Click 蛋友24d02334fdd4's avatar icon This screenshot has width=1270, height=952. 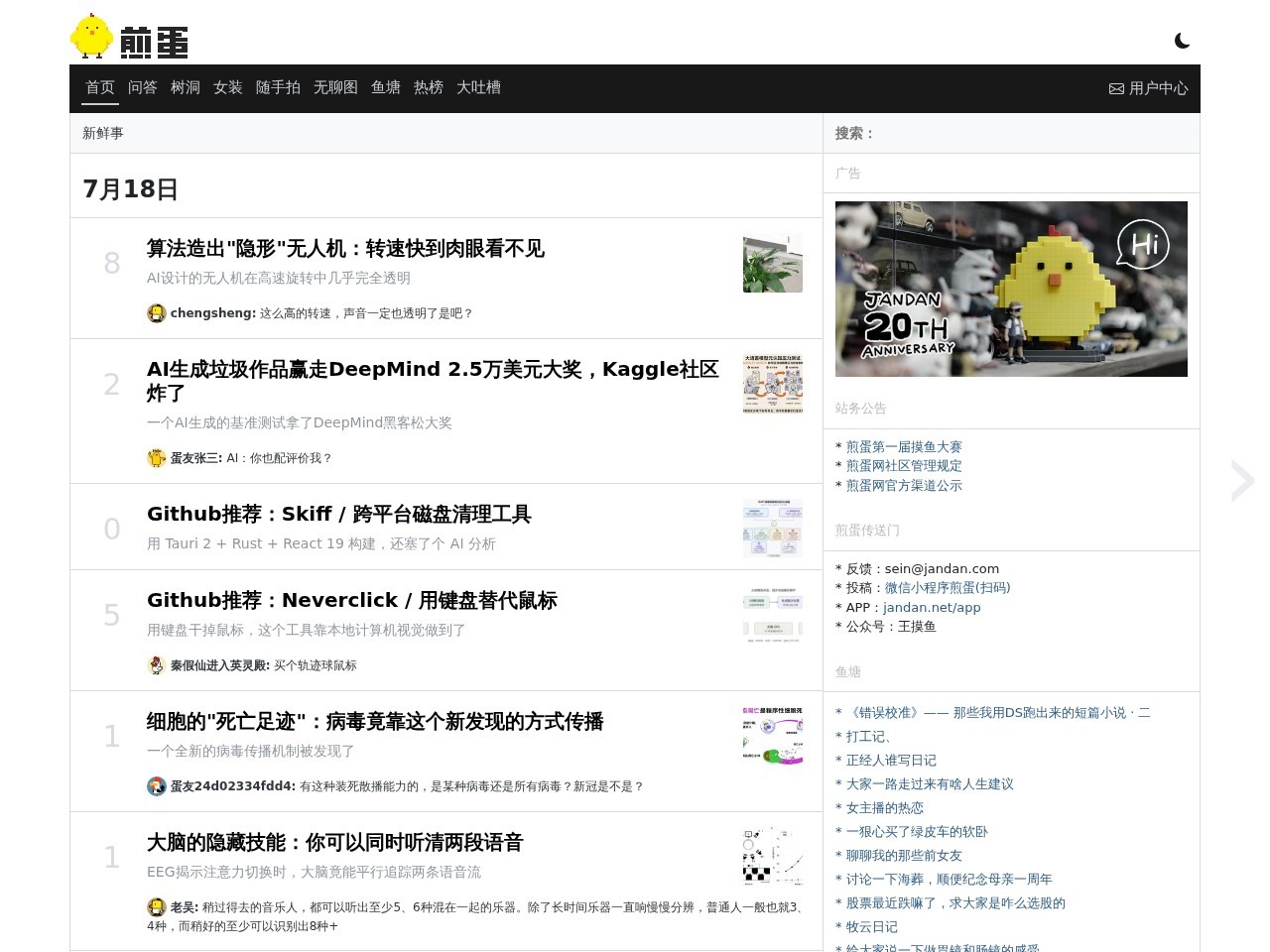(156, 786)
